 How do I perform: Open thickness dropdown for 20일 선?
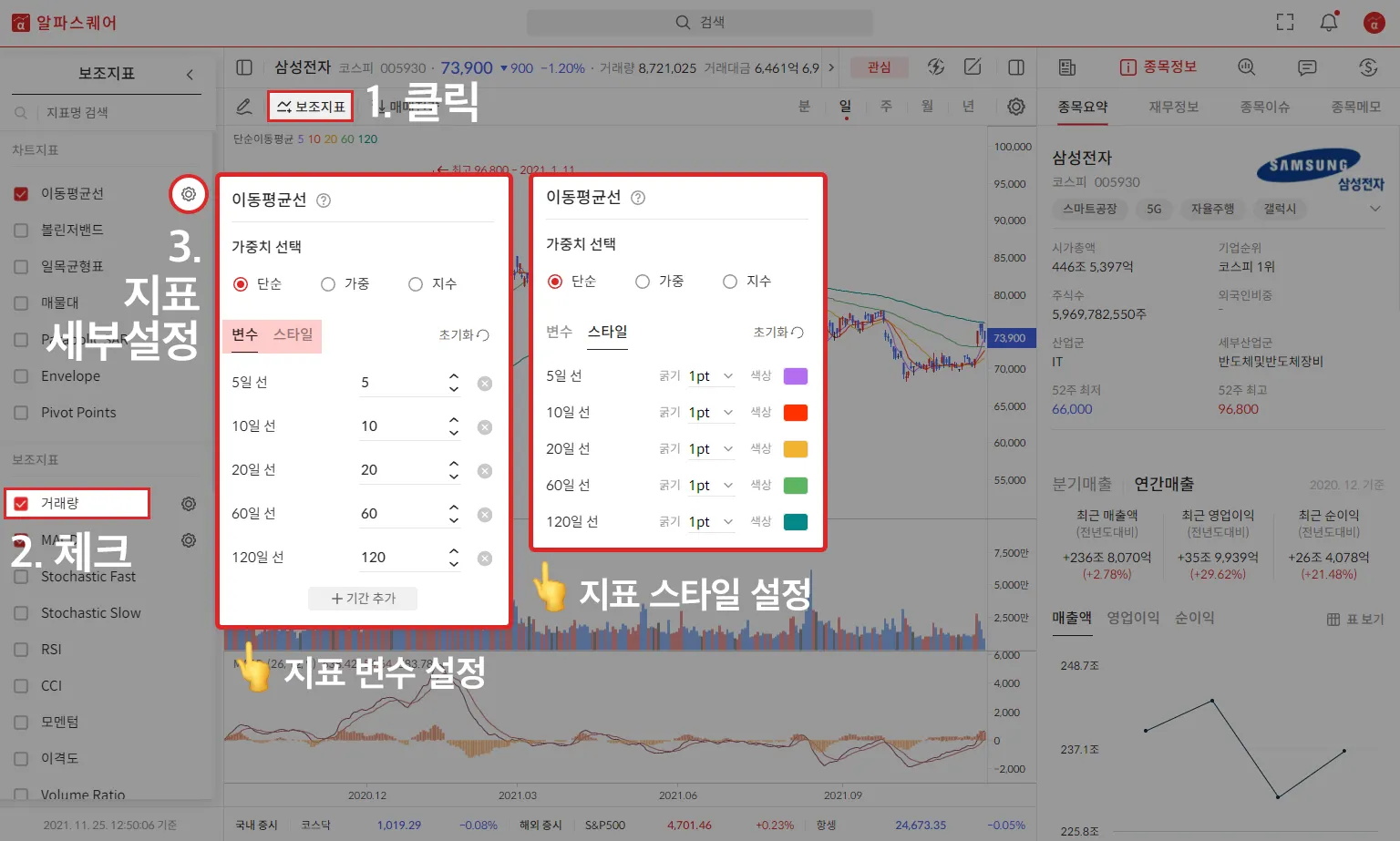(x=711, y=449)
